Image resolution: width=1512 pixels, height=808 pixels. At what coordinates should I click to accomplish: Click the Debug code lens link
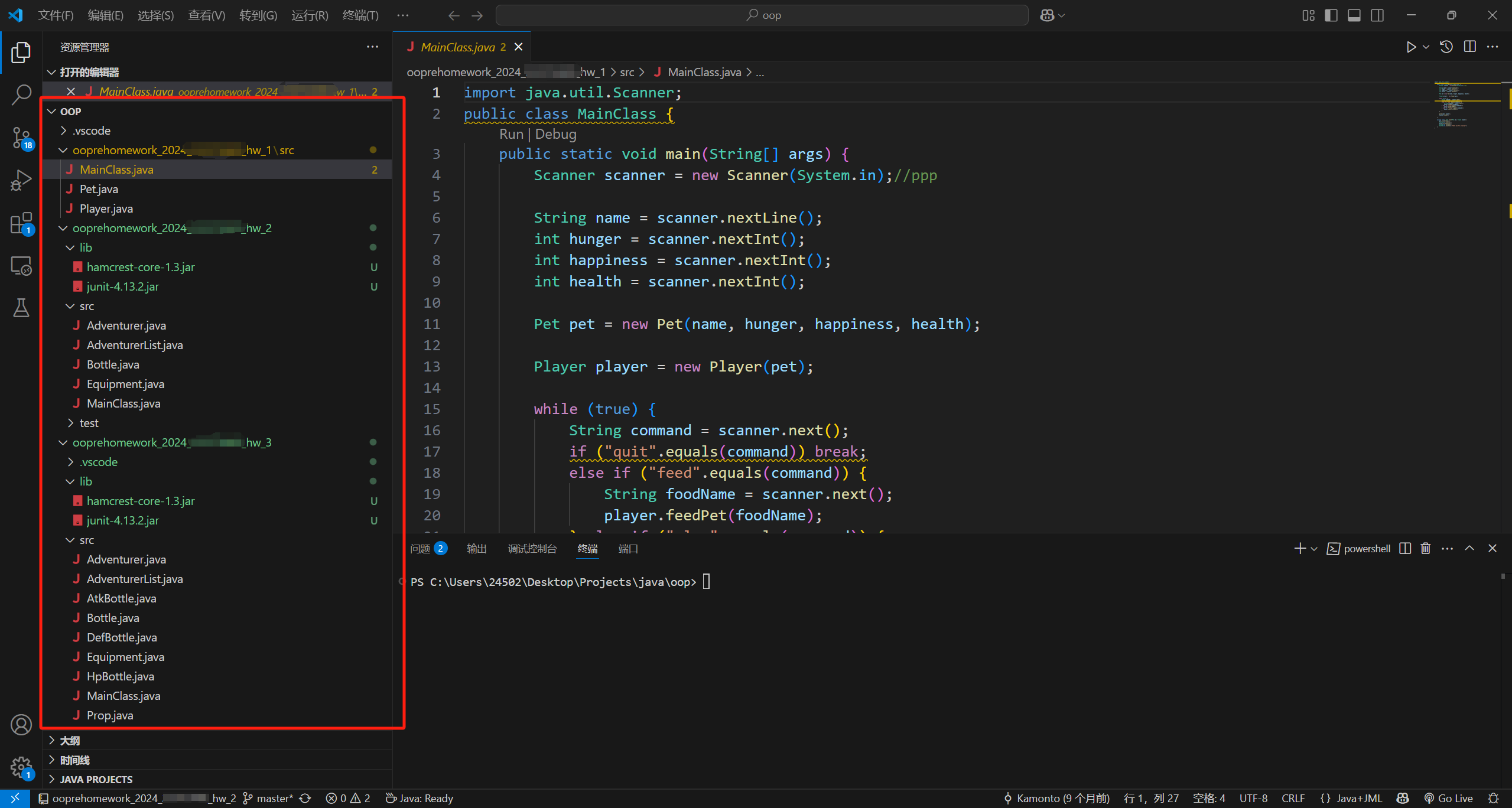coord(555,134)
